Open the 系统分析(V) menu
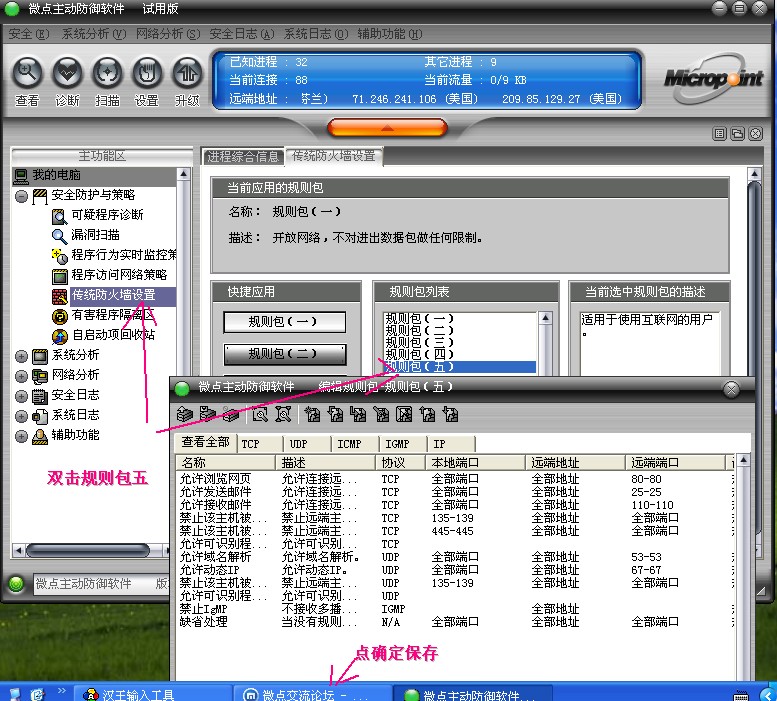This screenshot has width=777, height=701. (x=93, y=34)
